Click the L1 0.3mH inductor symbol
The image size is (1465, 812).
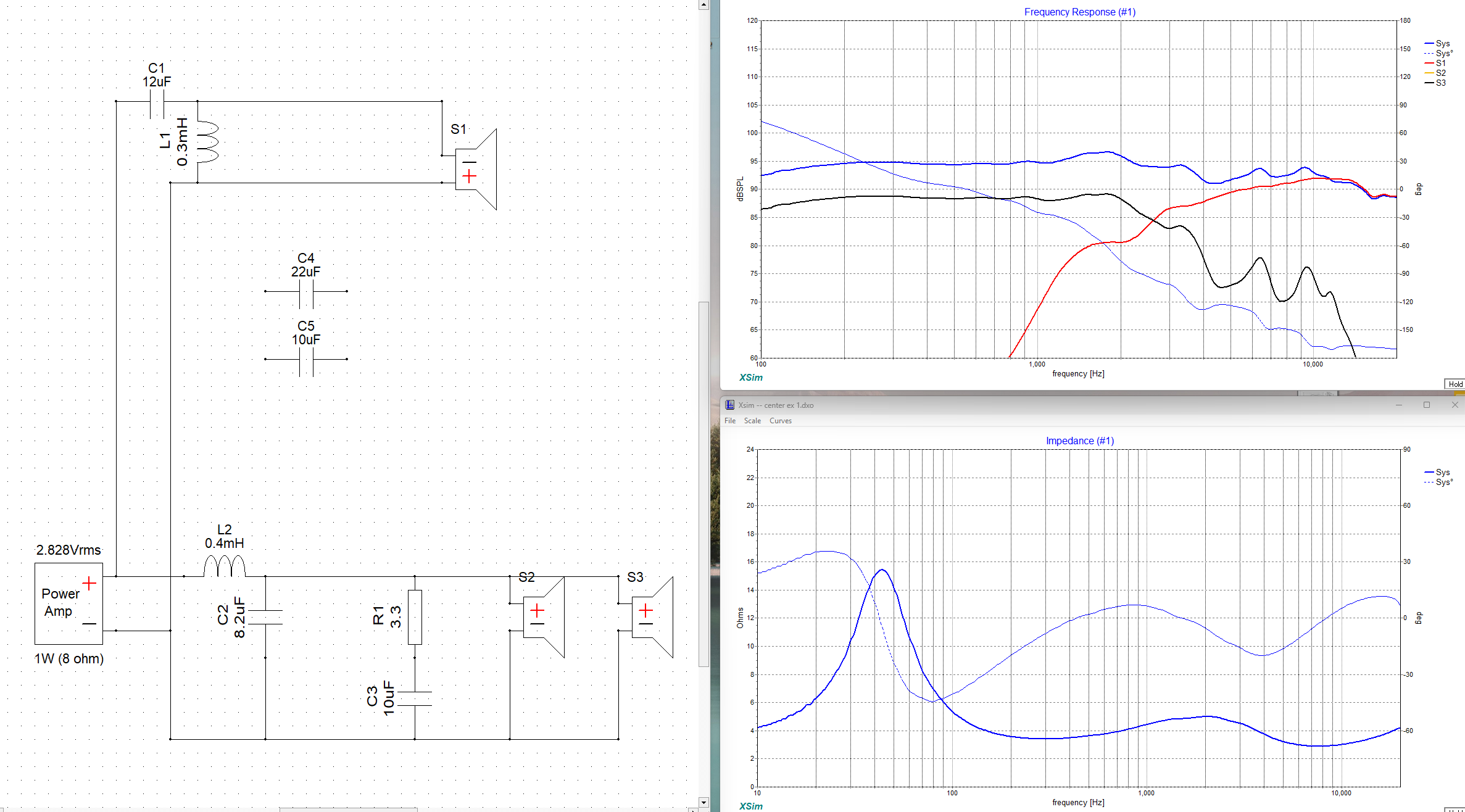coord(207,142)
